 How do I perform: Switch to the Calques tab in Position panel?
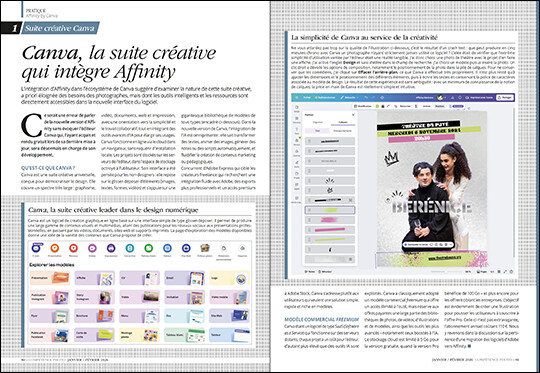pyautogui.click(x=343, y=122)
